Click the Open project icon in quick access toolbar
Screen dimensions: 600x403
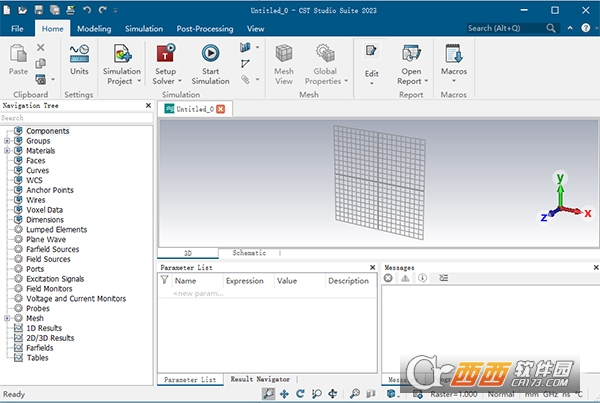(x=23, y=10)
